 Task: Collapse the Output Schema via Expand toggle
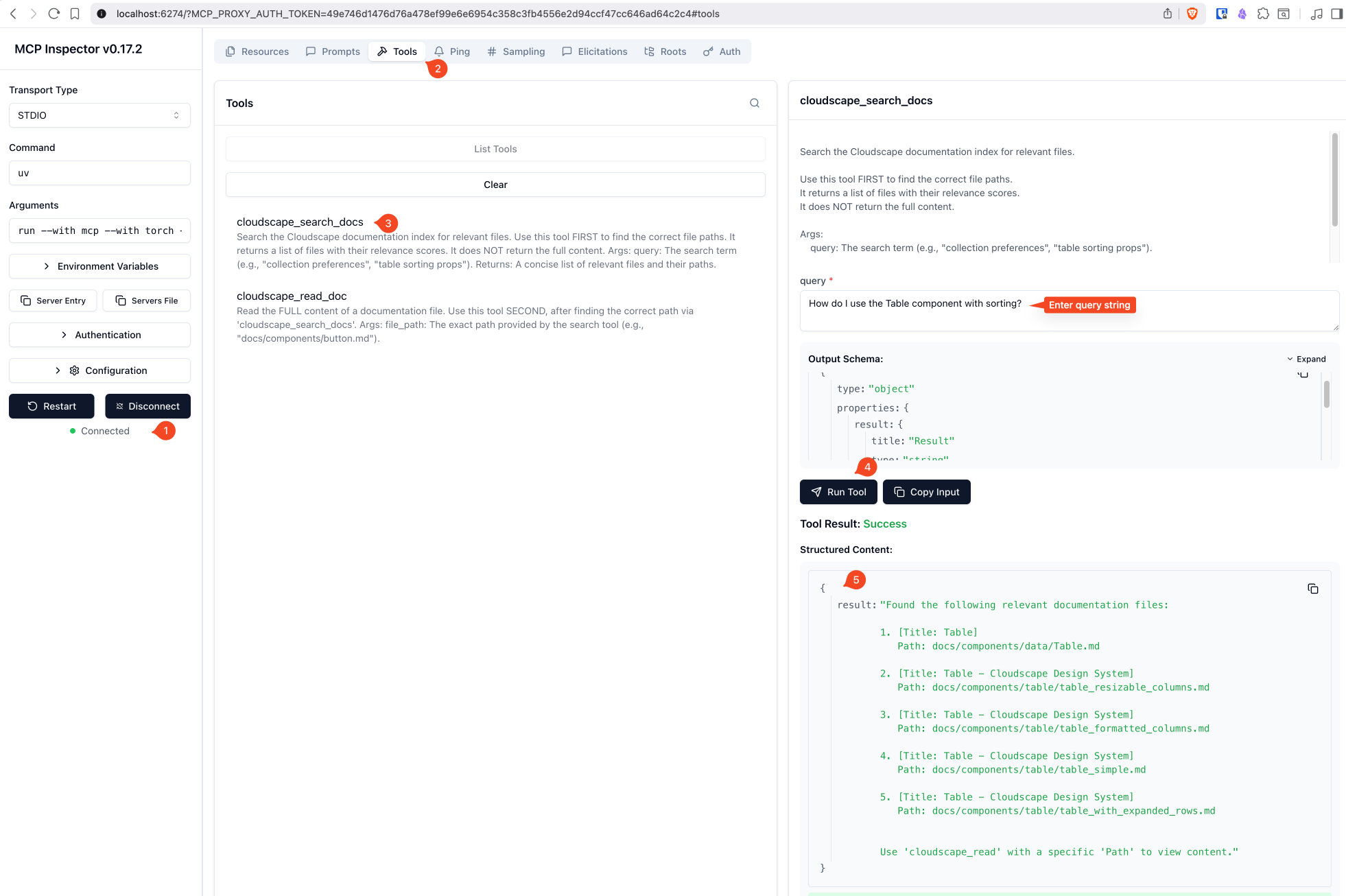click(1306, 358)
